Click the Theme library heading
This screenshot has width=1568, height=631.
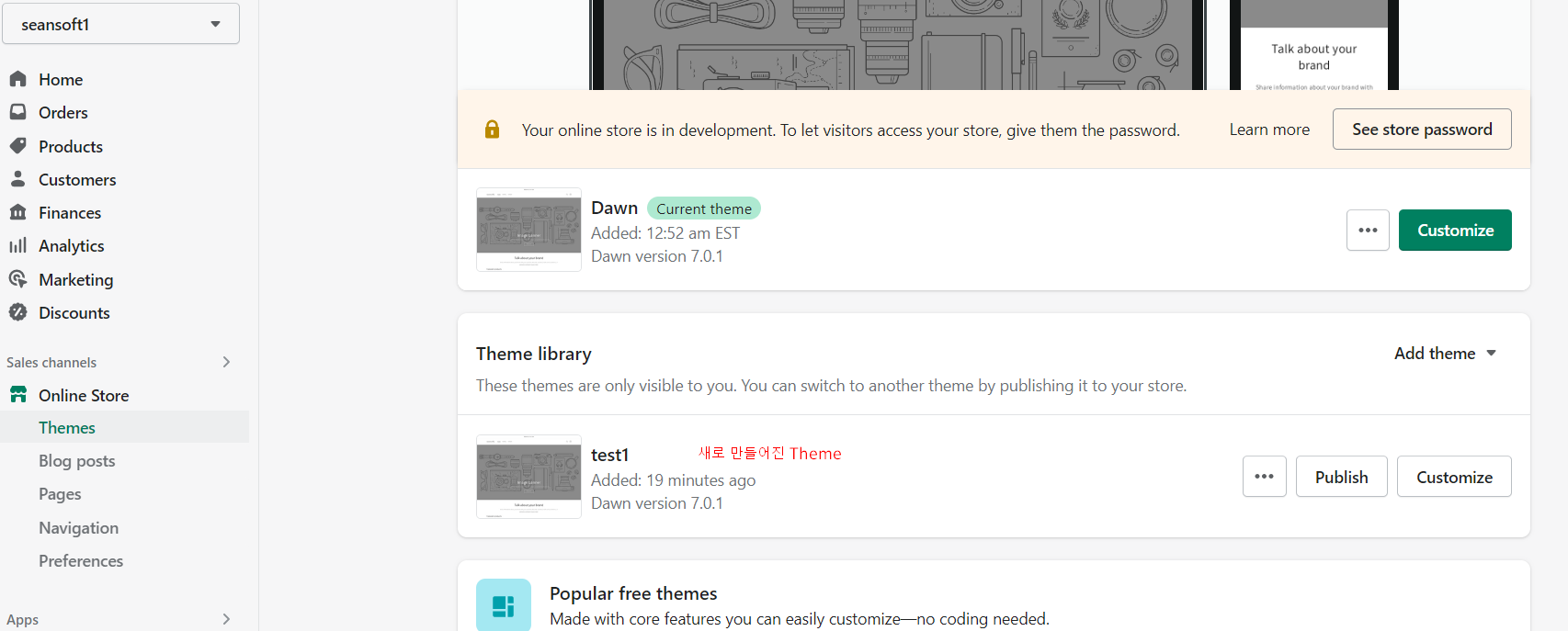click(534, 354)
